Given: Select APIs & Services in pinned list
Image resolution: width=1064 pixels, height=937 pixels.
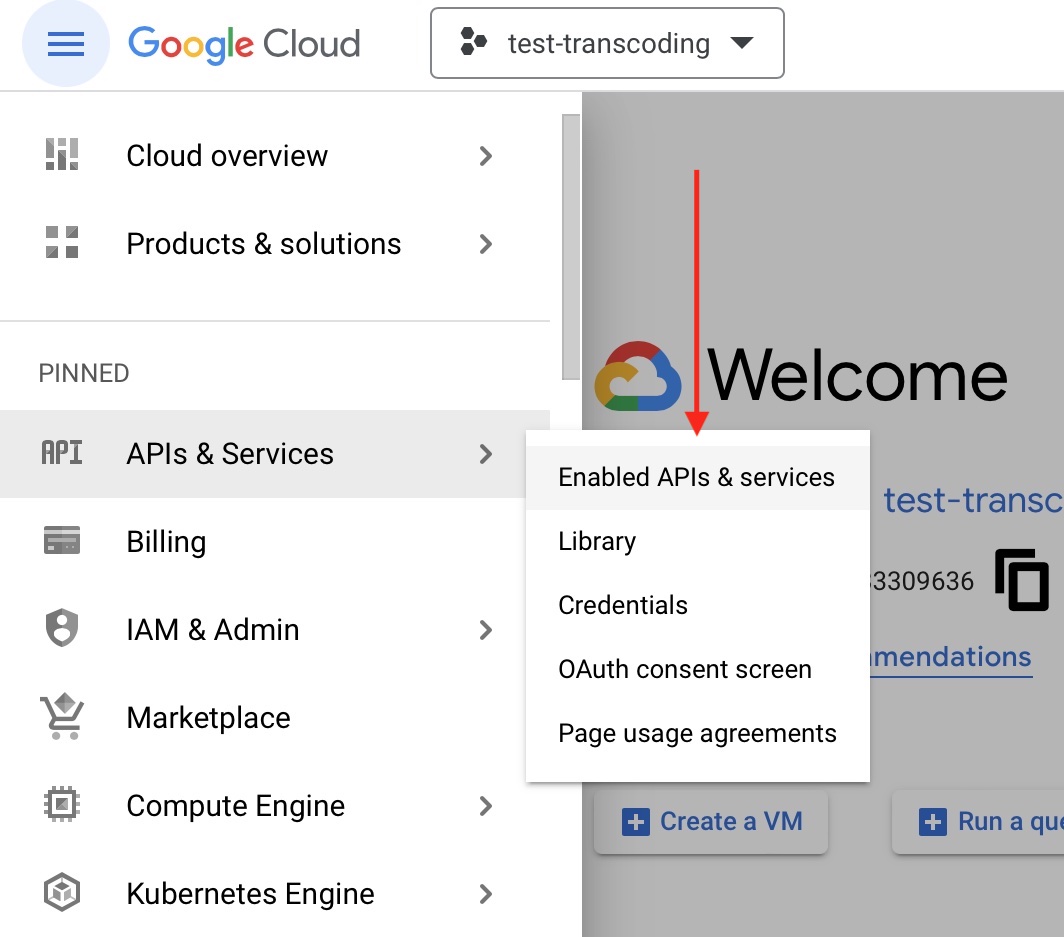Looking at the screenshot, I should (x=275, y=454).
